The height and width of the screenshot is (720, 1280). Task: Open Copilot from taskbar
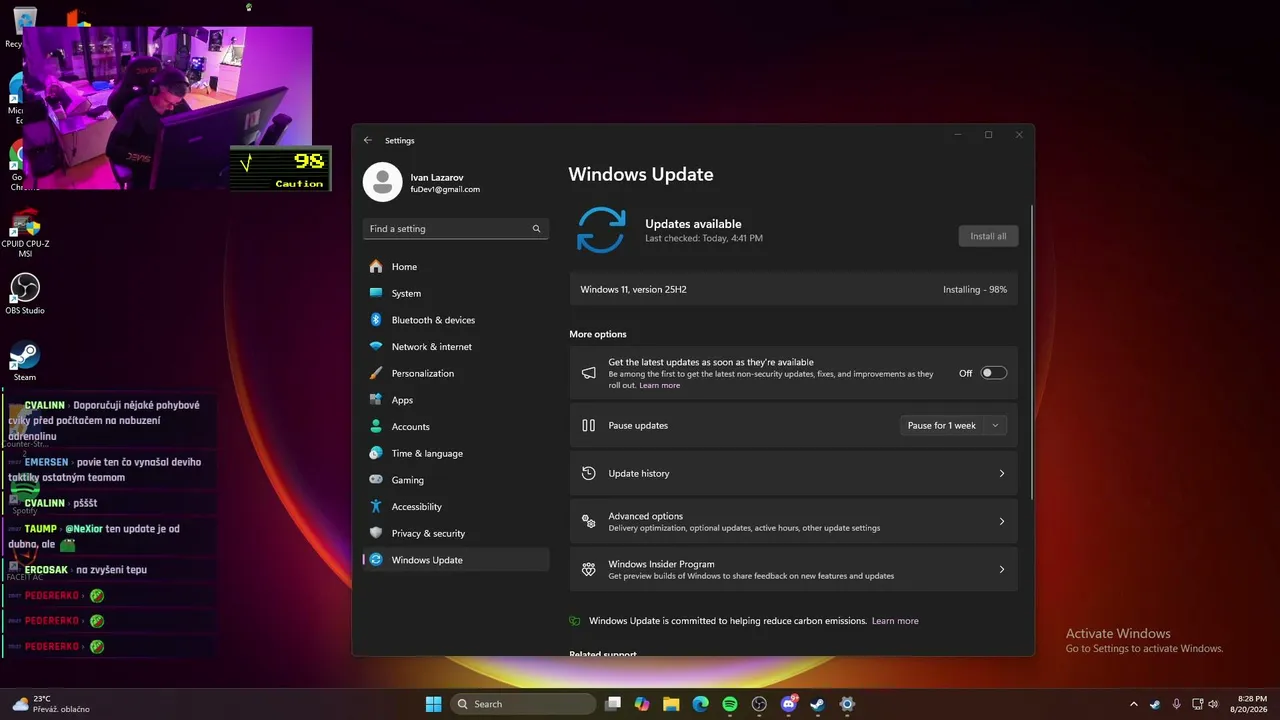642,704
